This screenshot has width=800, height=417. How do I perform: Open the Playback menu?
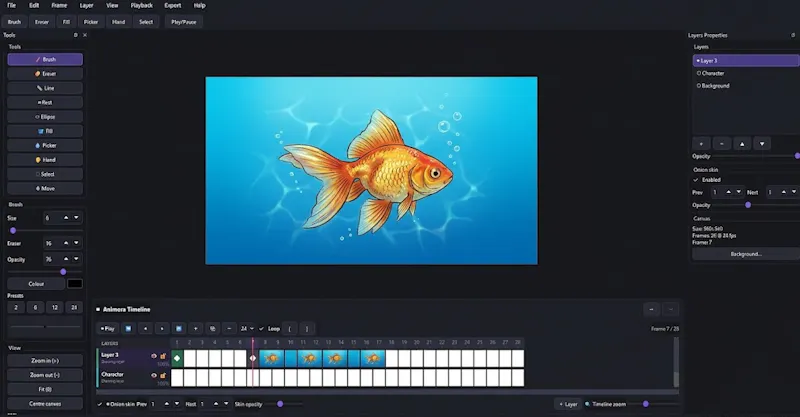(x=142, y=6)
